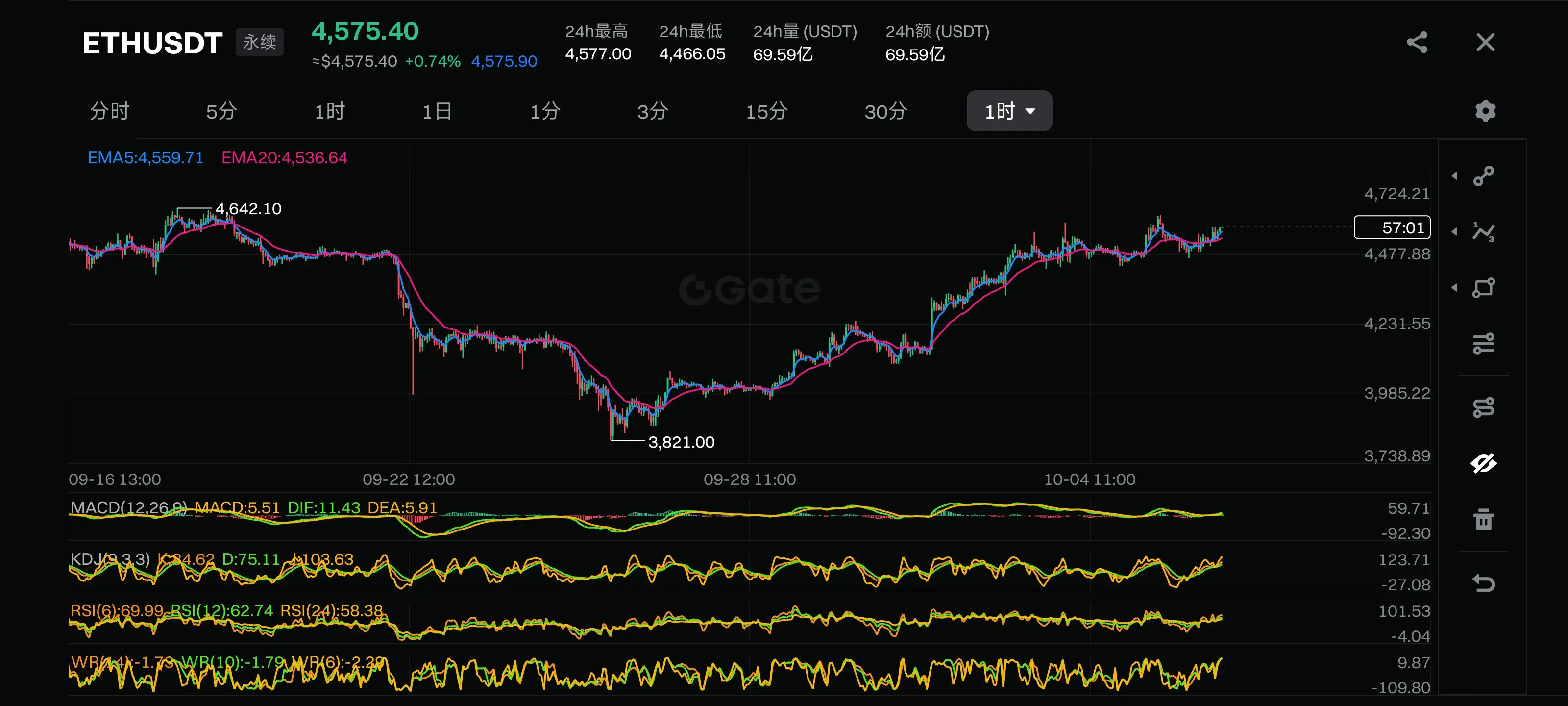
Task: Toggle drawings visibility eye icon
Action: (1483, 464)
